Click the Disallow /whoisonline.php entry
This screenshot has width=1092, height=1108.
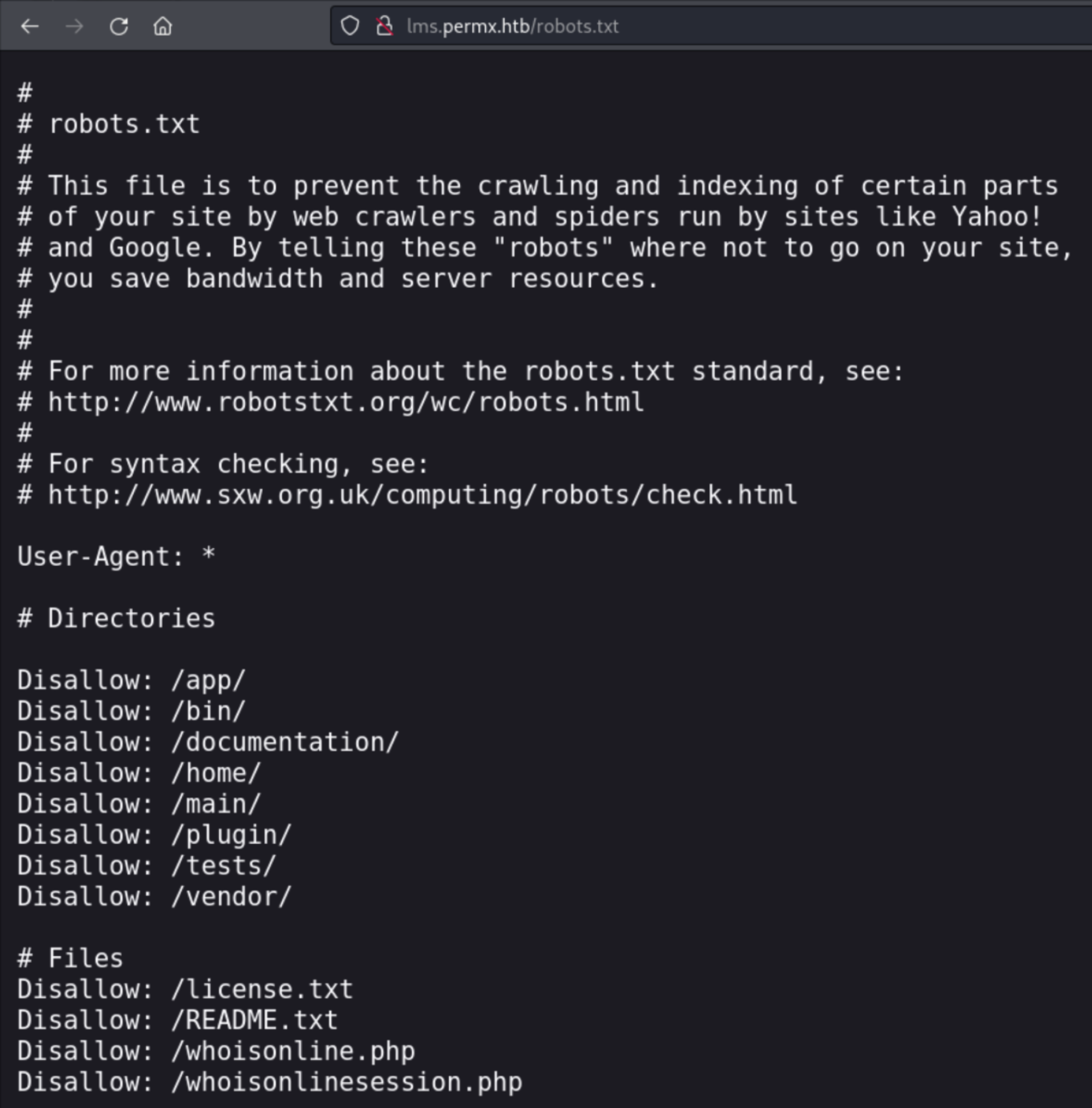click(x=216, y=1052)
